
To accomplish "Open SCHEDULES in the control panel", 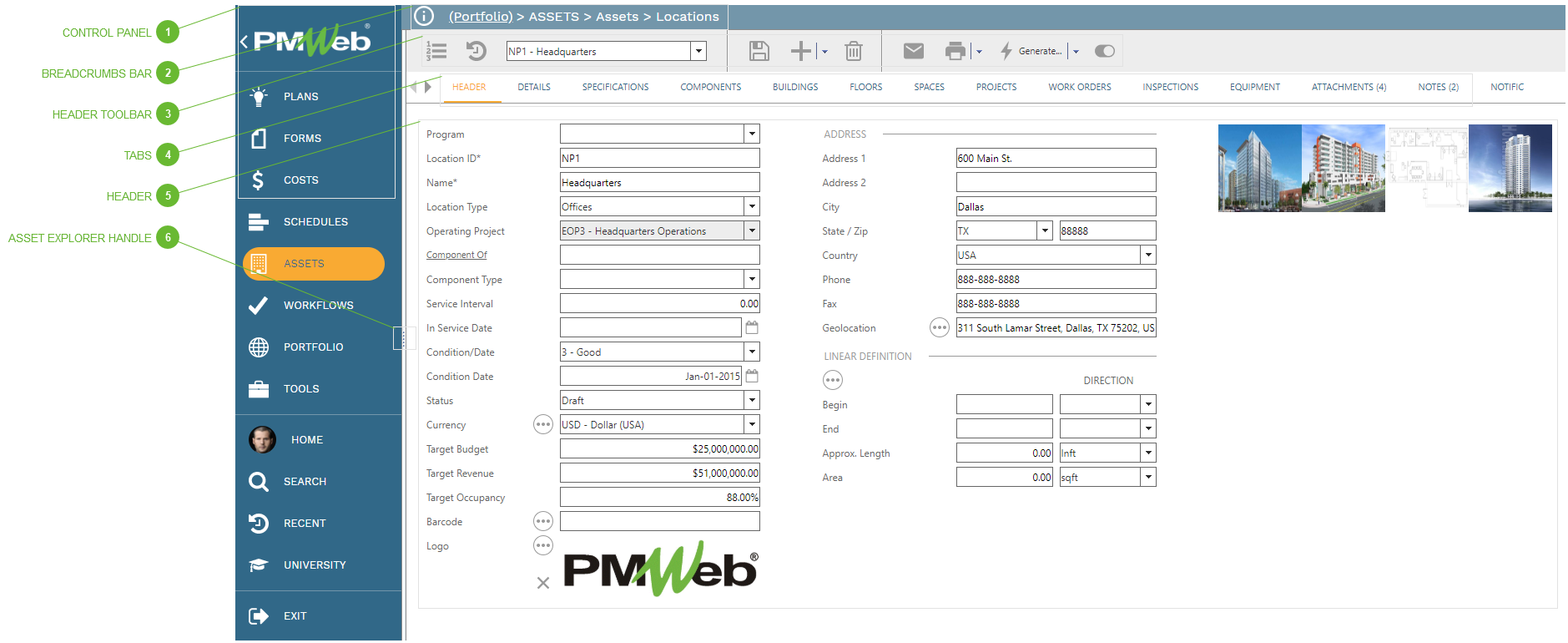I will (315, 222).
